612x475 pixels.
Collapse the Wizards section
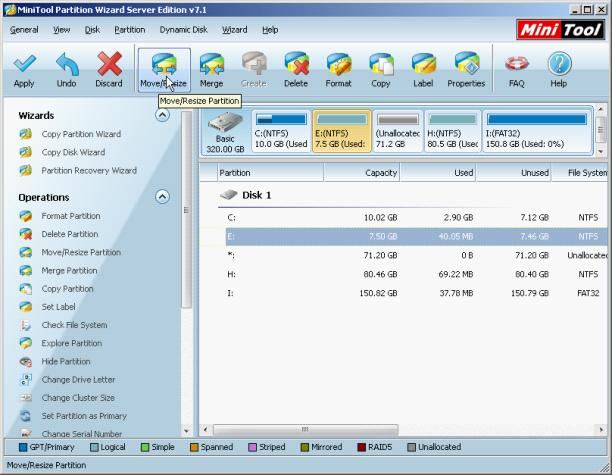click(x=162, y=115)
